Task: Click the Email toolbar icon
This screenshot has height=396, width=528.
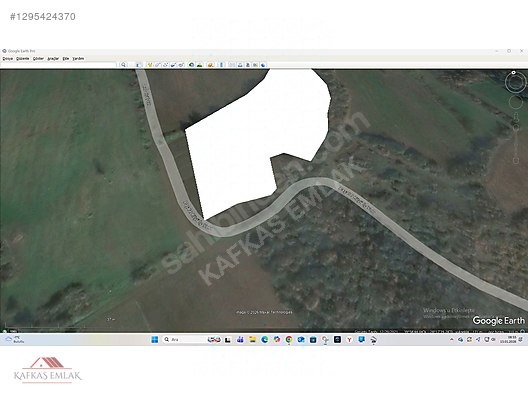Action: [x=231, y=65]
